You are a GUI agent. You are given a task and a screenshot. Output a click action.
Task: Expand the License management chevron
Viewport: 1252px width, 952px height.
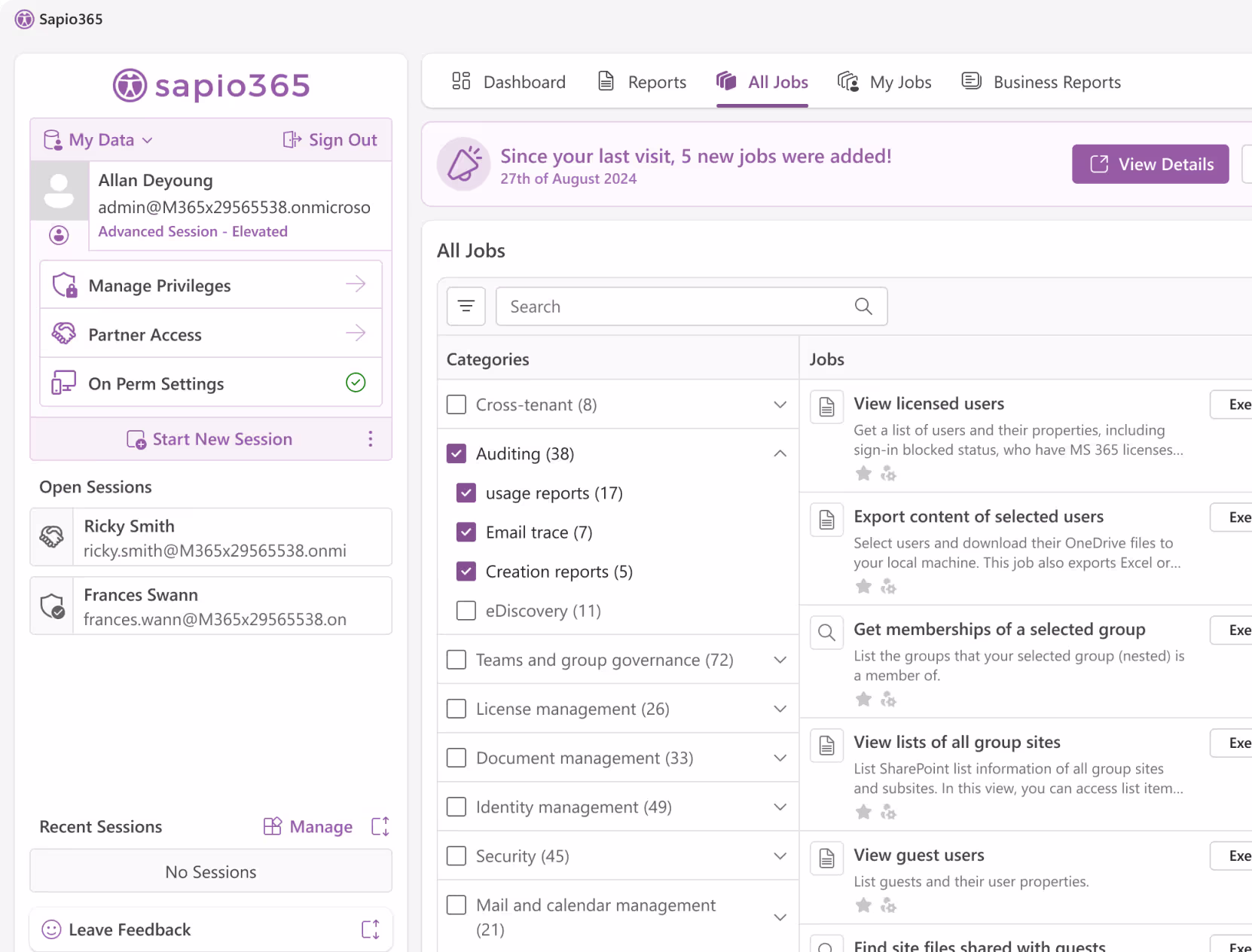(x=780, y=709)
